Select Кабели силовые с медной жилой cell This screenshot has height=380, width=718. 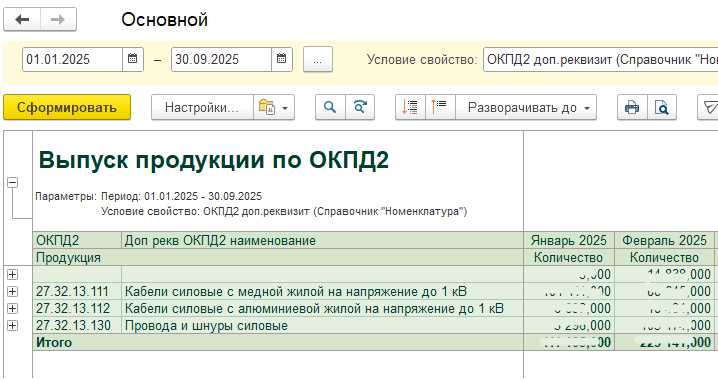pos(322,292)
